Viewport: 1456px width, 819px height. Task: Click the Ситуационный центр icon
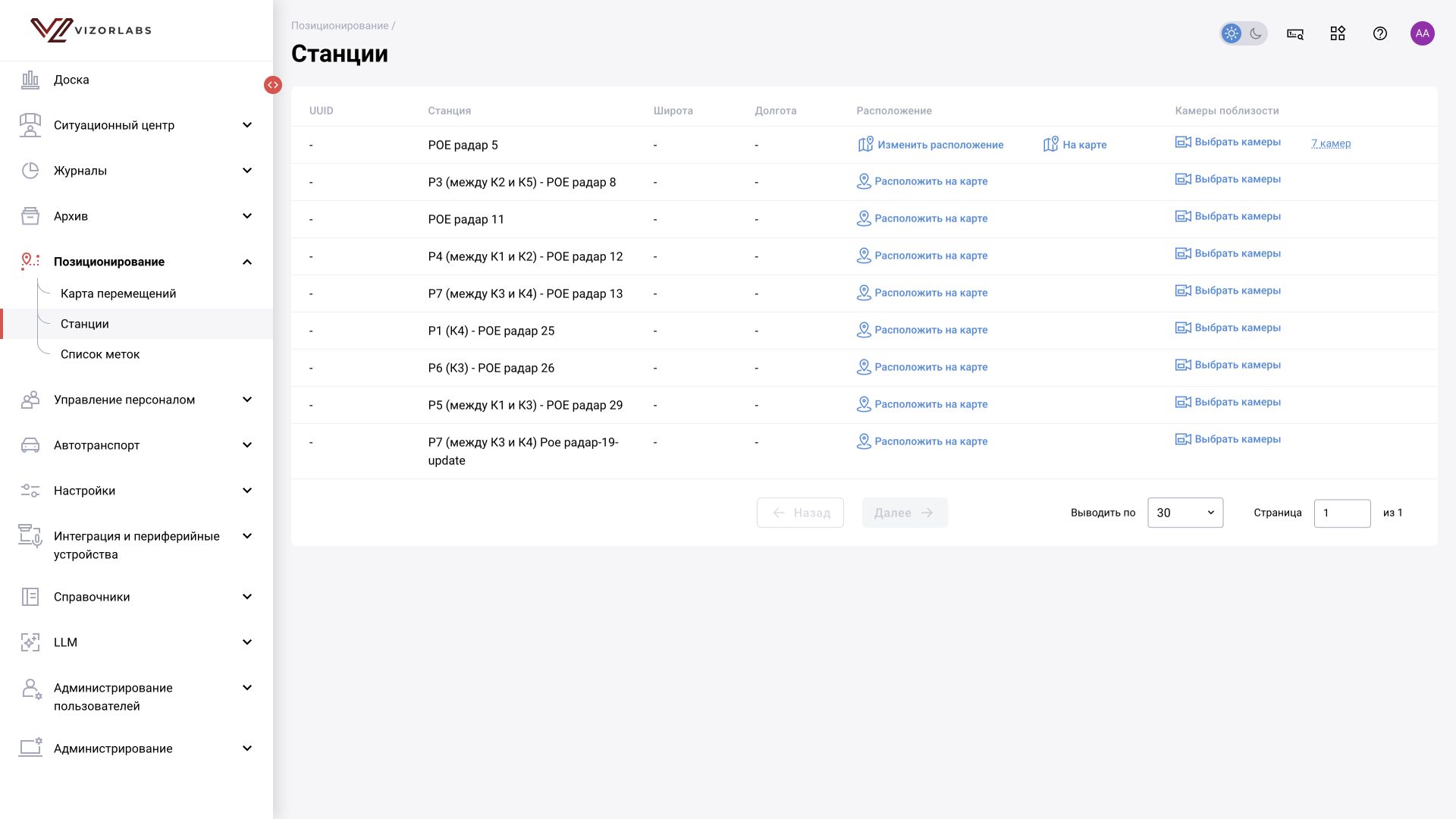pyautogui.click(x=30, y=125)
